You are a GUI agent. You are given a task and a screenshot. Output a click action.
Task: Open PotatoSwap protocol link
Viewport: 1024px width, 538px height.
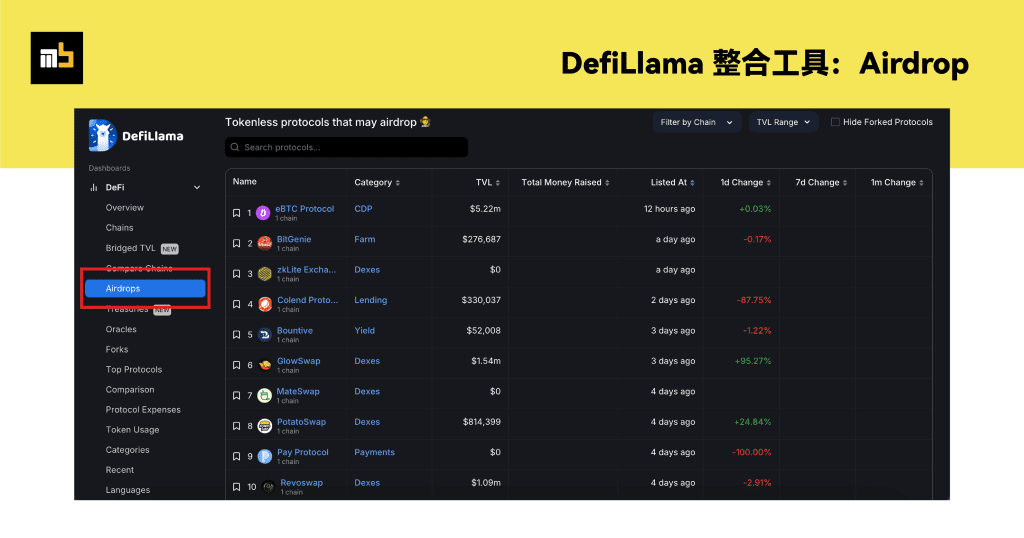(301, 422)
